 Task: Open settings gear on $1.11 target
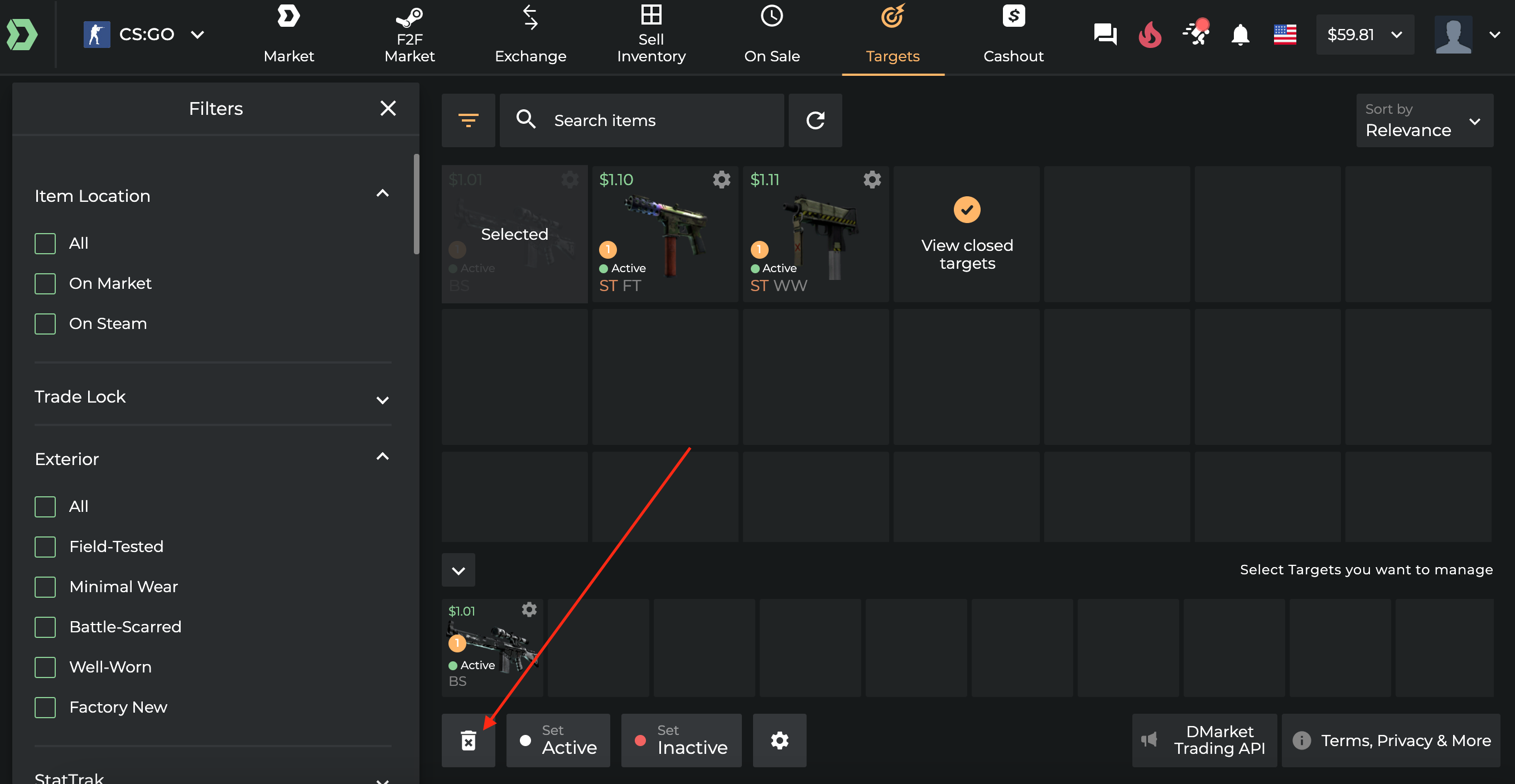[872, 179]
